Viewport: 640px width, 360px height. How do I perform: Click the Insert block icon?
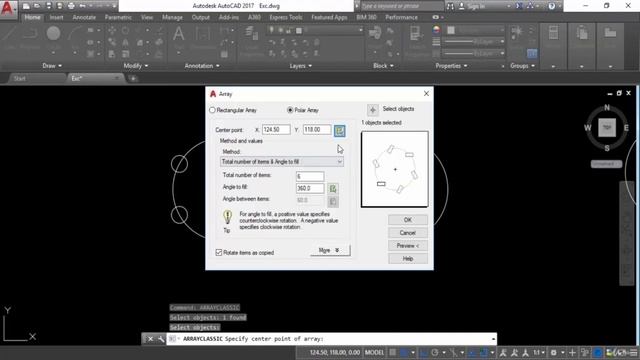click(374, 33)
